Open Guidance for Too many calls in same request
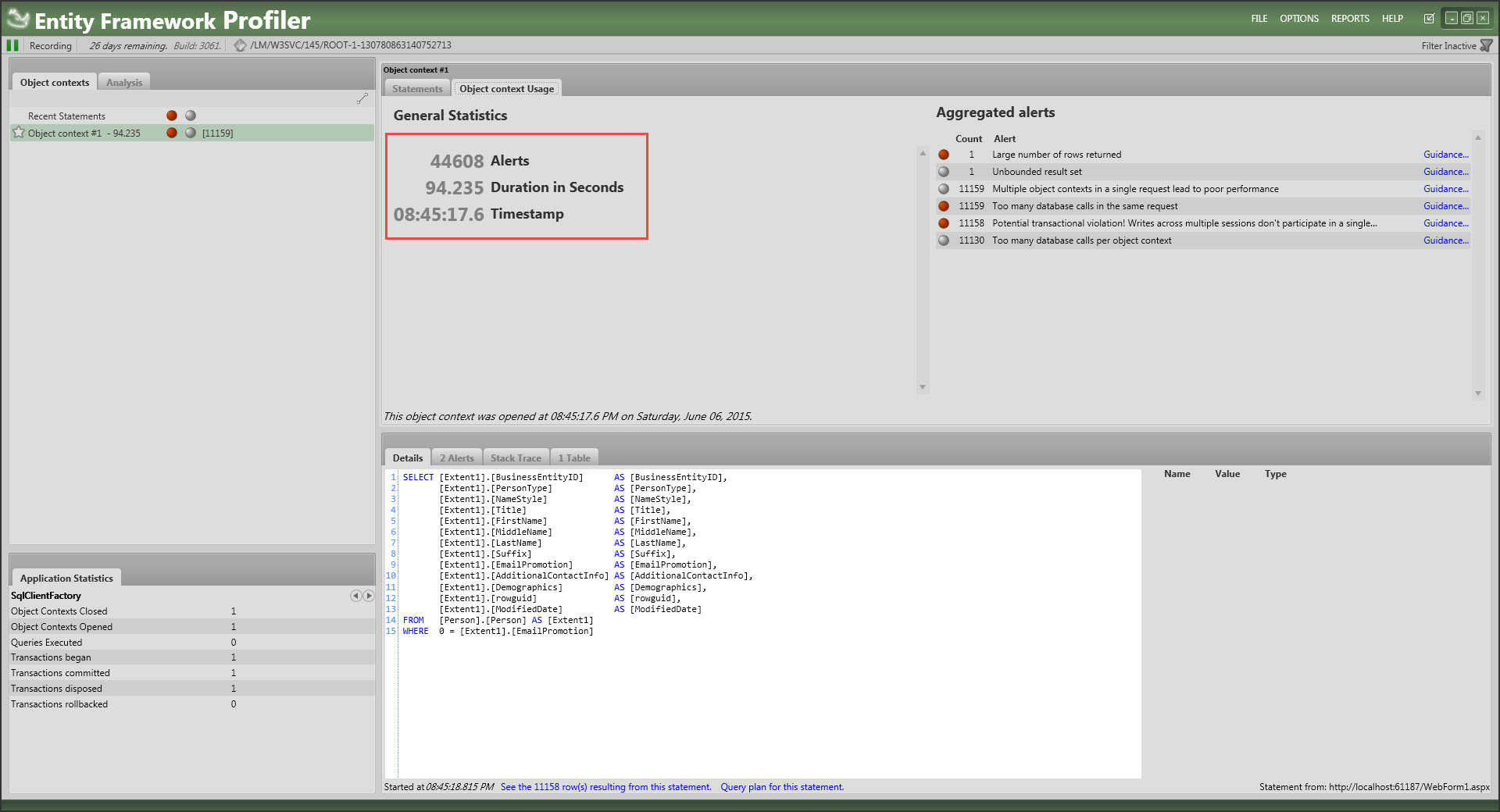Image resolution: width=1500 pixels, height=812 pixels. 1445,206
